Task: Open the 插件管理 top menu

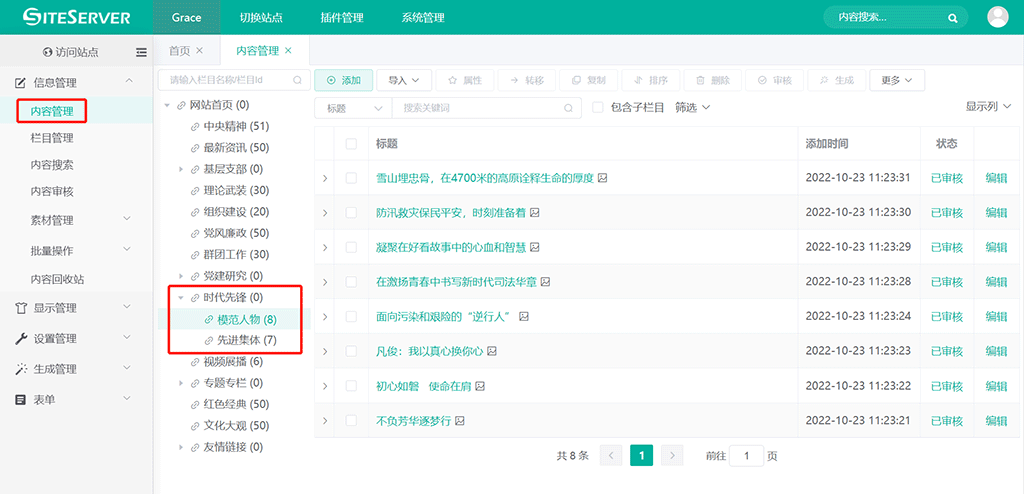Action: pyautogui.click(x=342, y=18)
